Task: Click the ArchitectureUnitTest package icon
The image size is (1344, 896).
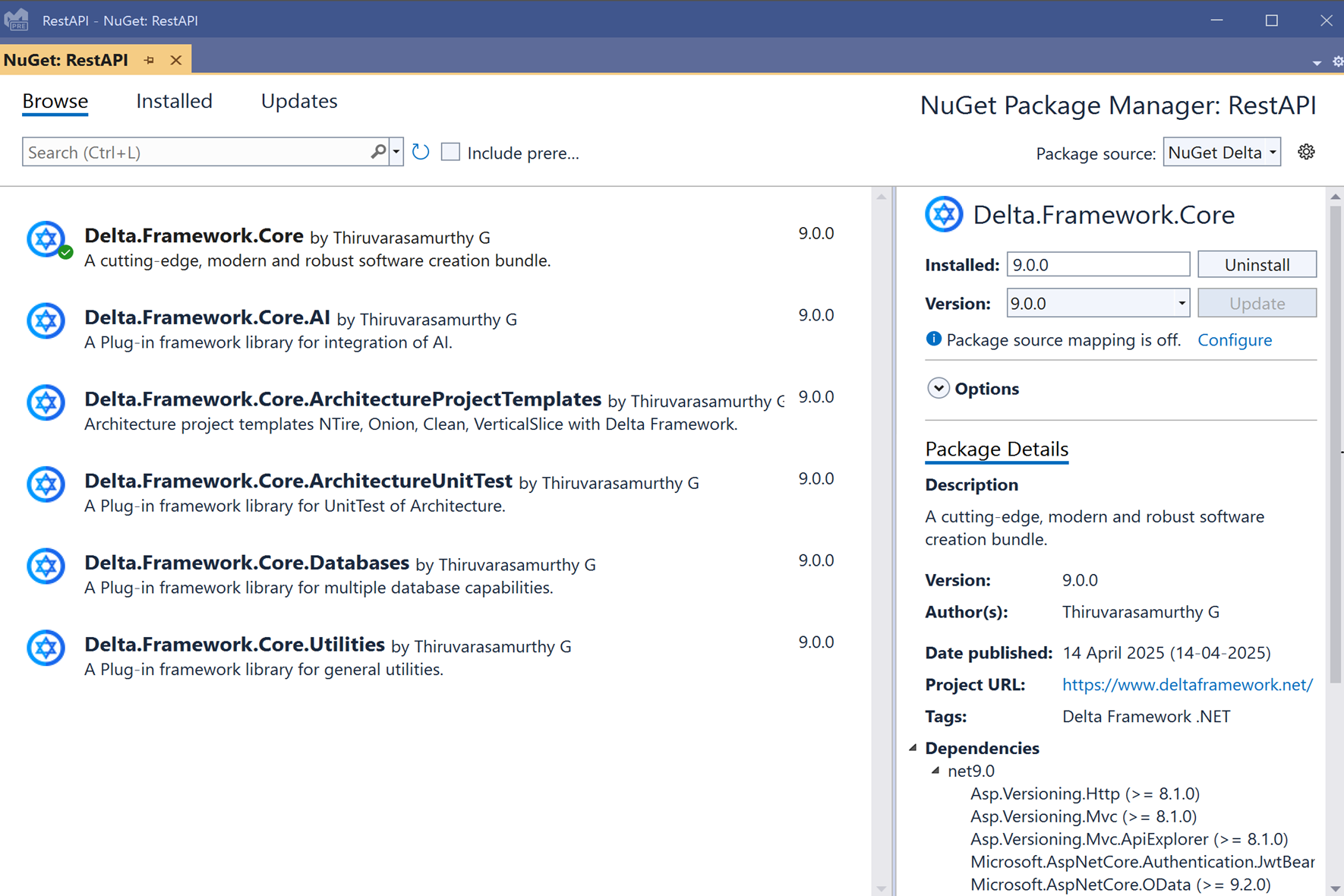Action: 46,484
